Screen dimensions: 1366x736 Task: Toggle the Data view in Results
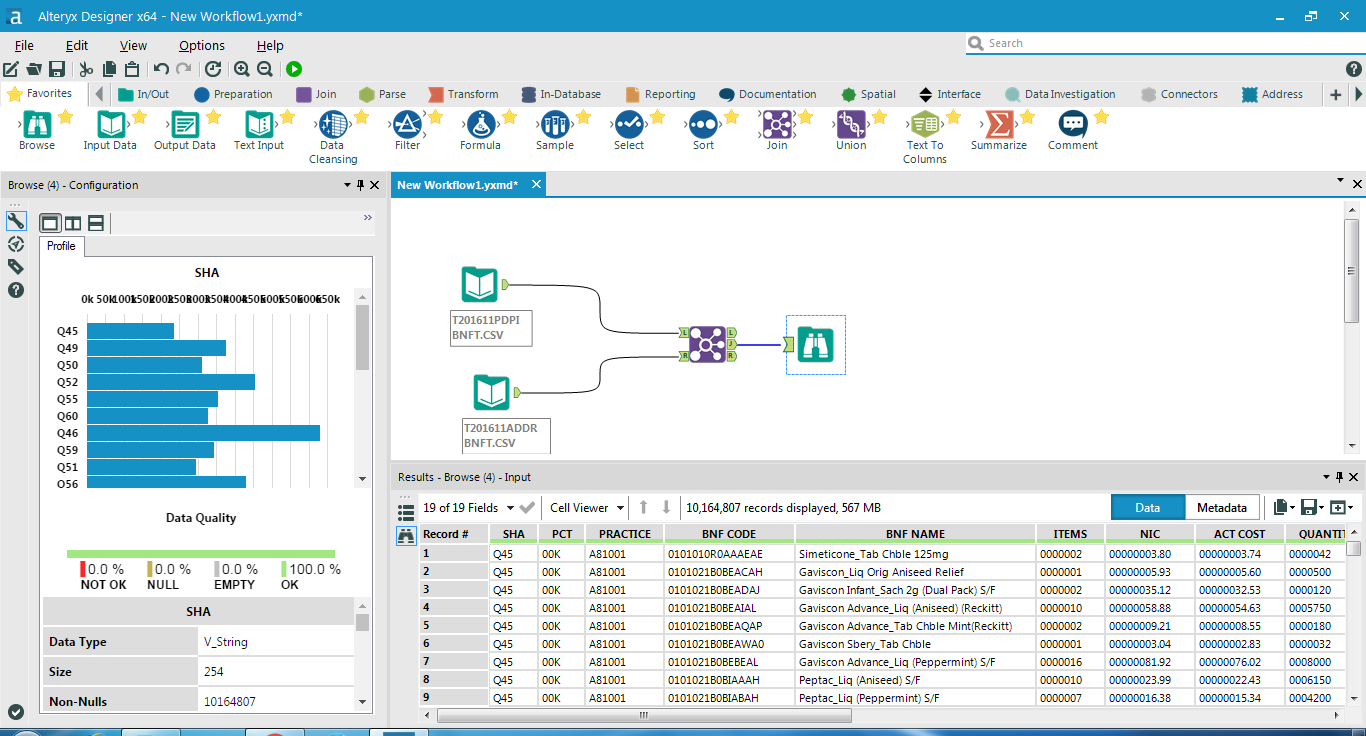1147,508
